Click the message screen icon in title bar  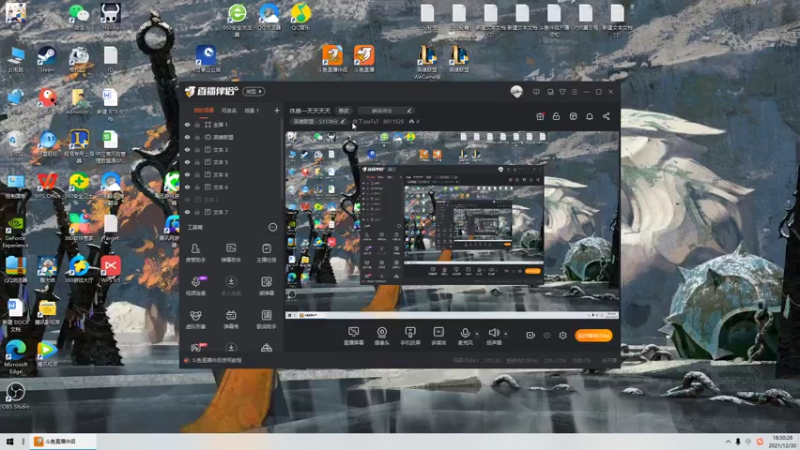(536, 92)
